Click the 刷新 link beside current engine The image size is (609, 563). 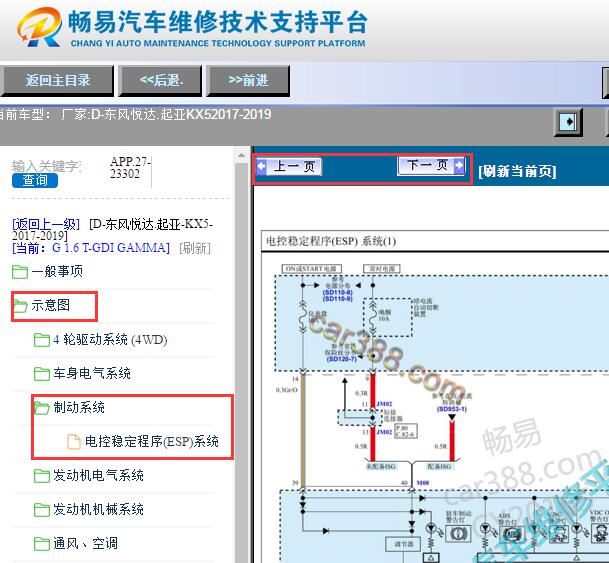(x=195, y=248)
